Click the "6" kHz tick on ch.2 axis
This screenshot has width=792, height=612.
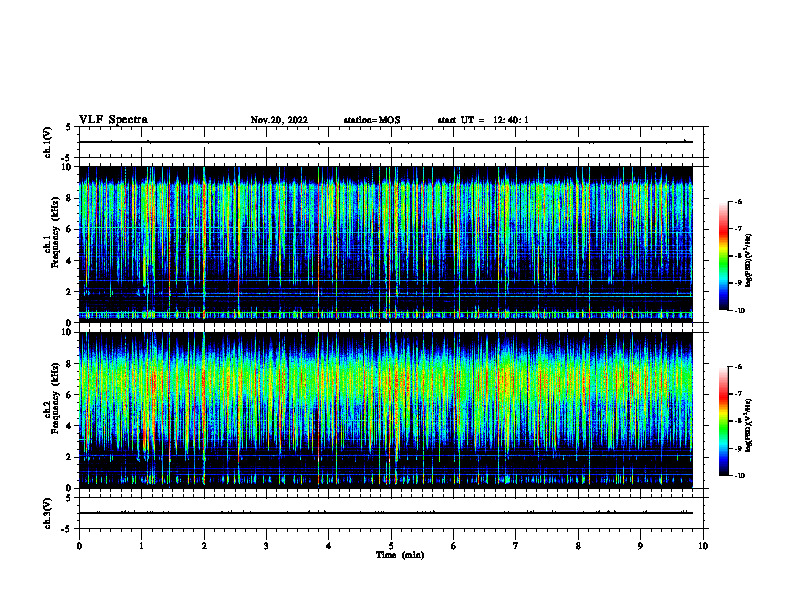(x=70, y=395)
